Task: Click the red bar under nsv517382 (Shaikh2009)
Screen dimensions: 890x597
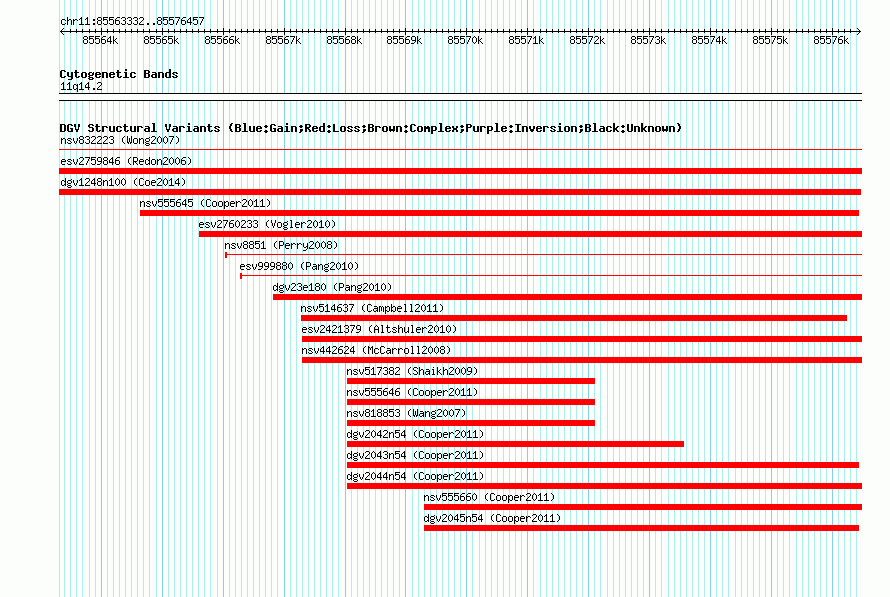Action: click(x=471, y=381)
